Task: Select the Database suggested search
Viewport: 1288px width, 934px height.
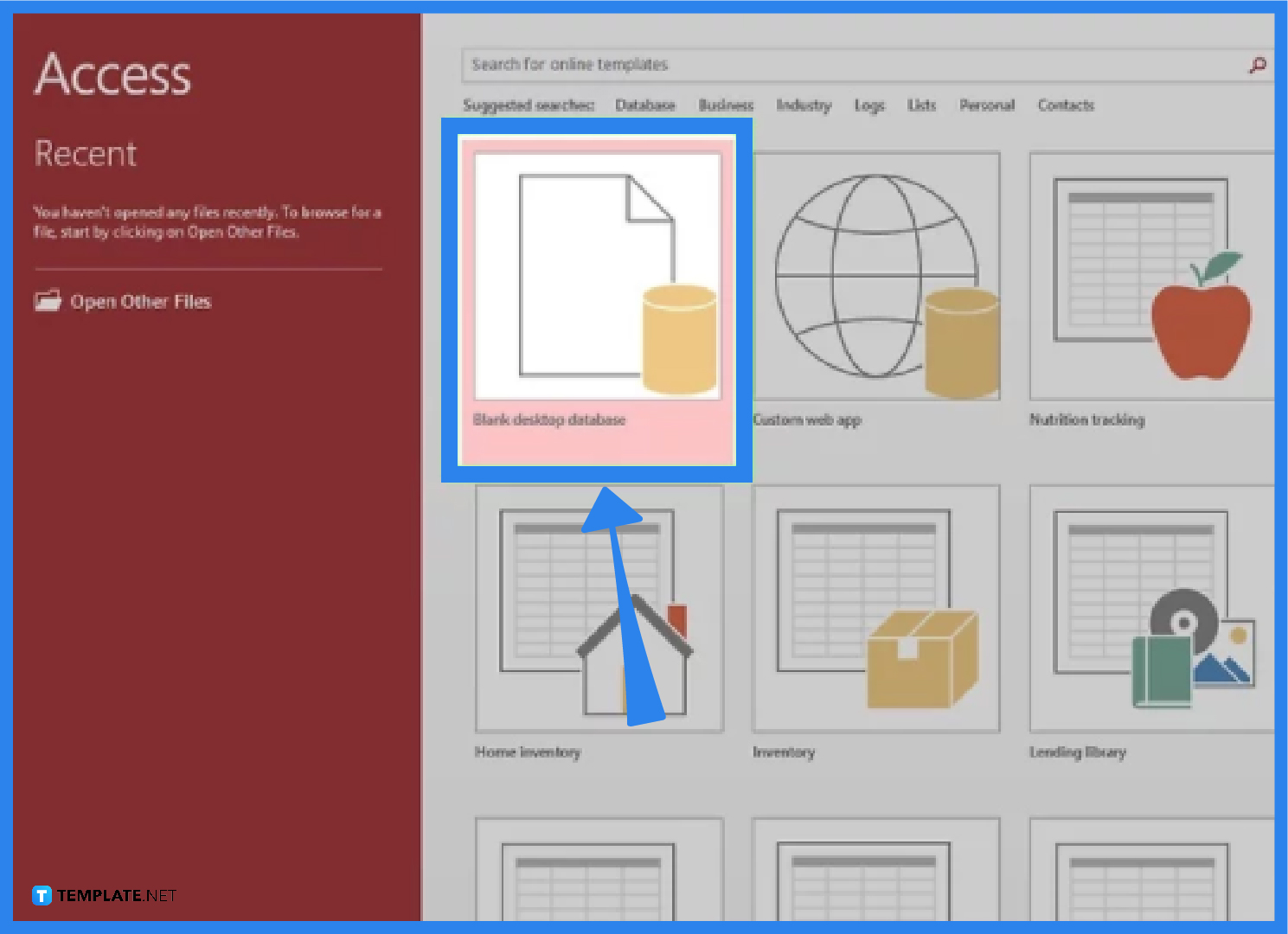Action: [645, 105]
